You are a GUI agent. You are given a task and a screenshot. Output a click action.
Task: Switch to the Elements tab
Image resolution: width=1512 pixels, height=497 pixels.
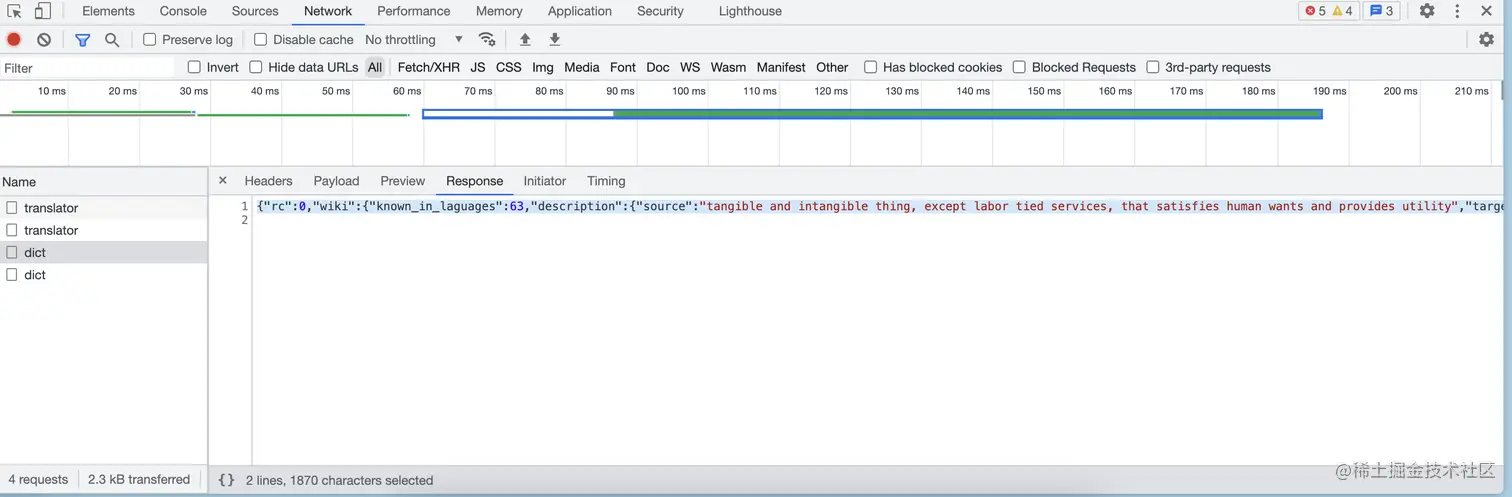(x=108, y=11)
